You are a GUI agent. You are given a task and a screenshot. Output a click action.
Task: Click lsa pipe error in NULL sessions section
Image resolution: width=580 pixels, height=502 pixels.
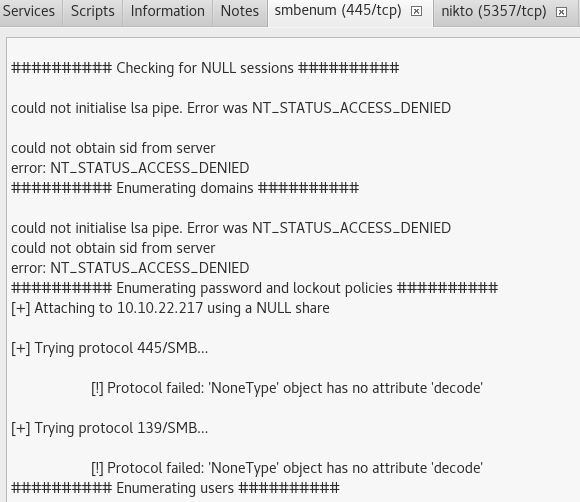pyautogui.click(x=231, y=108)
